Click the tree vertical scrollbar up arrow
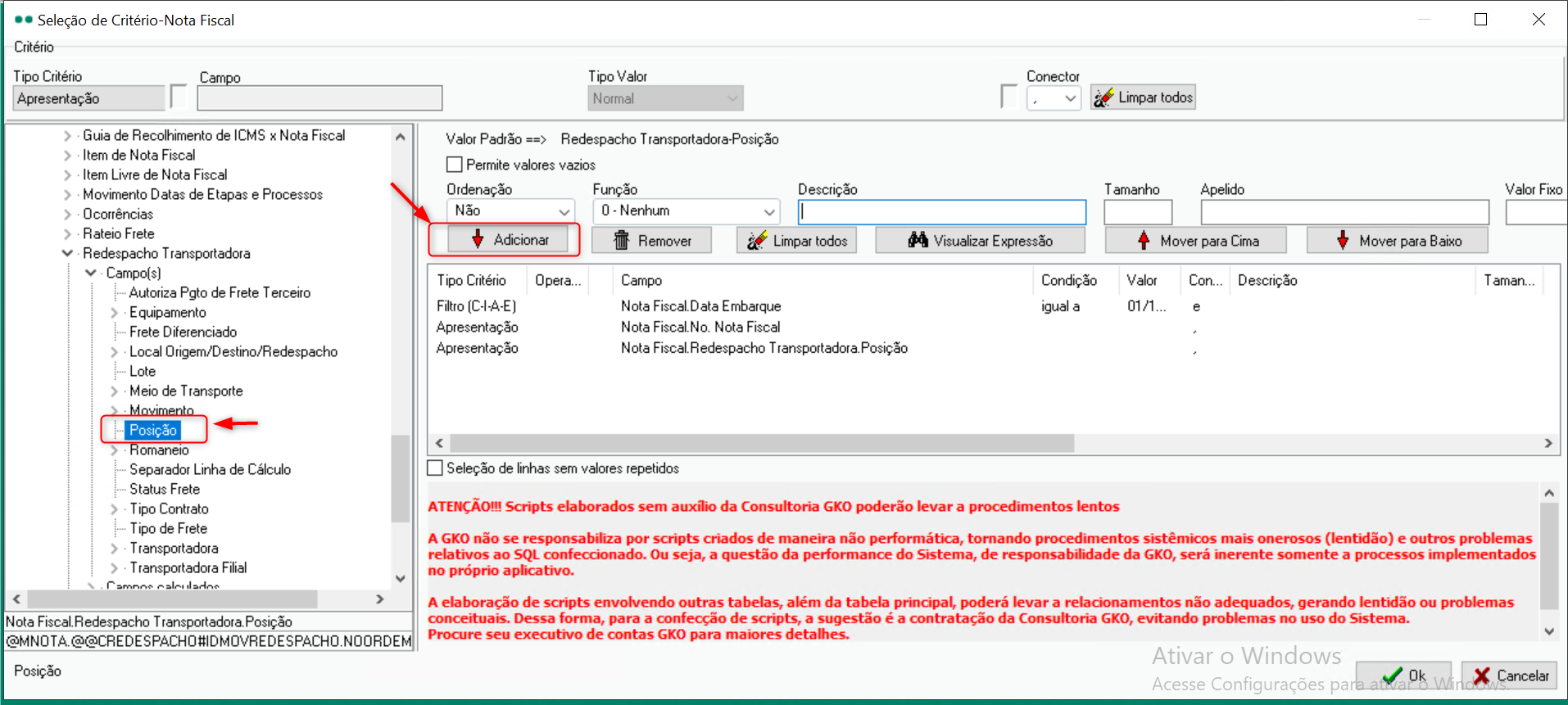This screenshot has width=1568, height=705. (x=401, y=137)
